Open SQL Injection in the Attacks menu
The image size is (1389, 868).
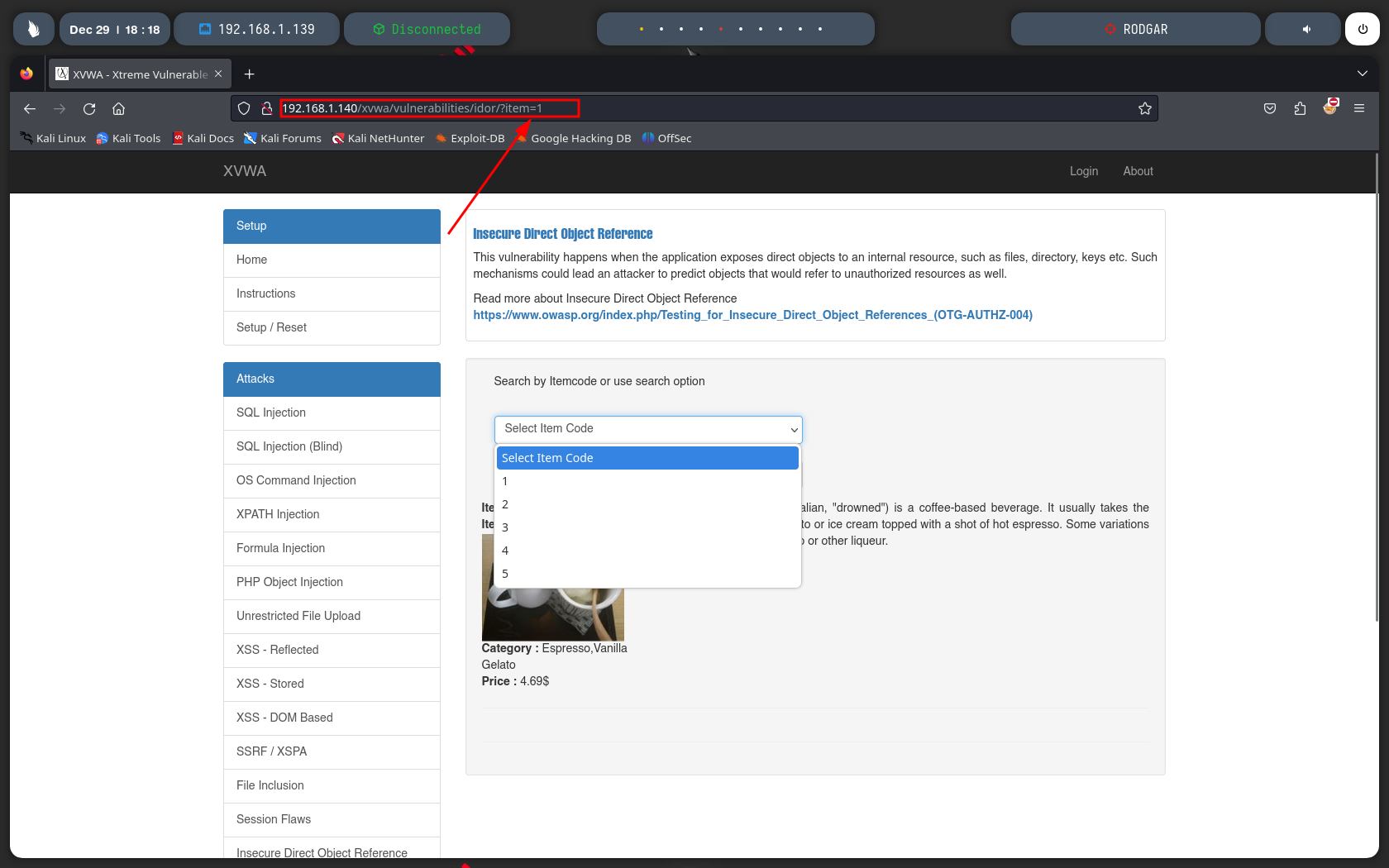point(271,413)
